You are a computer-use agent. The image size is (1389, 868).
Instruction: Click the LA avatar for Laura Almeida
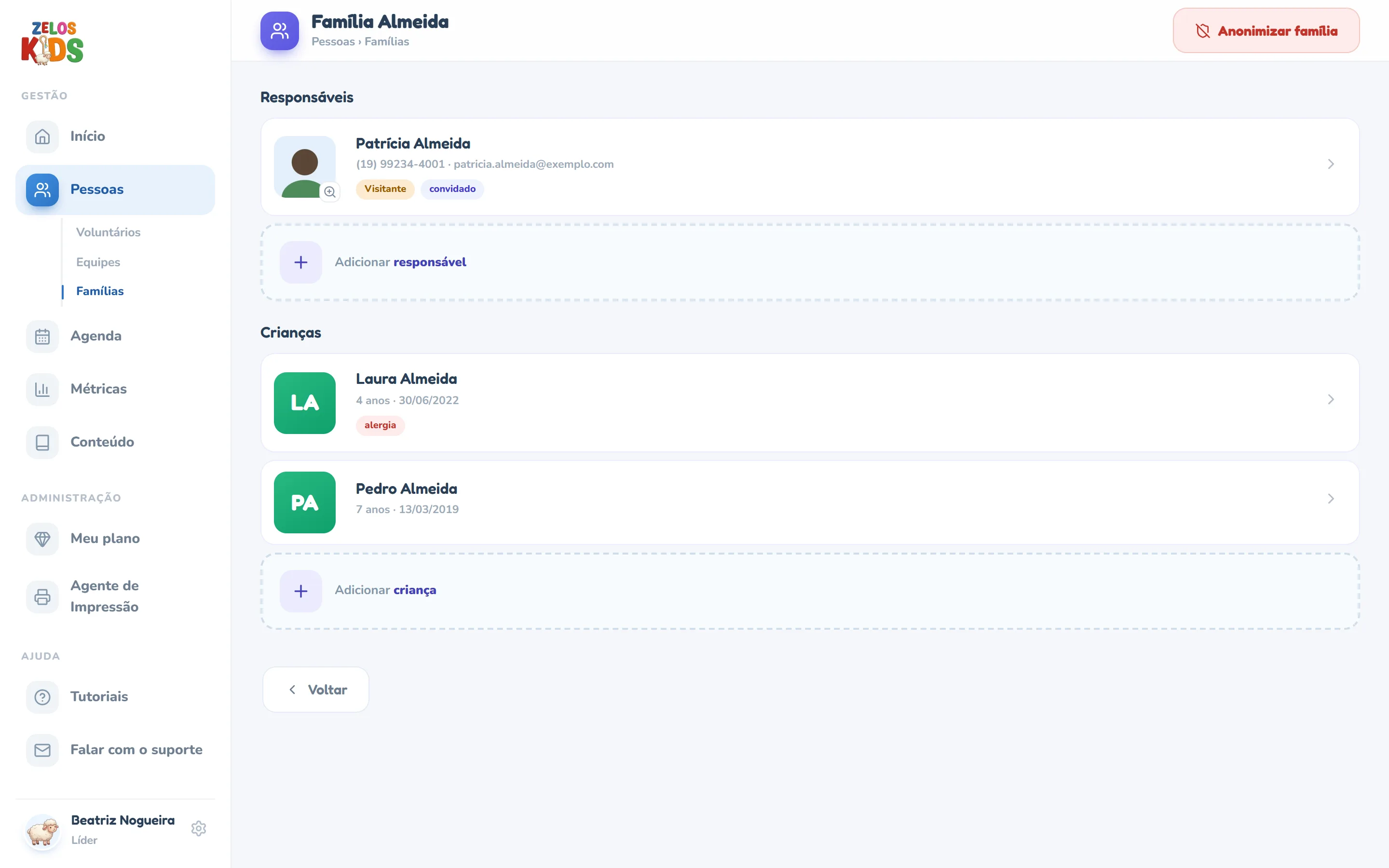(305, 403)
